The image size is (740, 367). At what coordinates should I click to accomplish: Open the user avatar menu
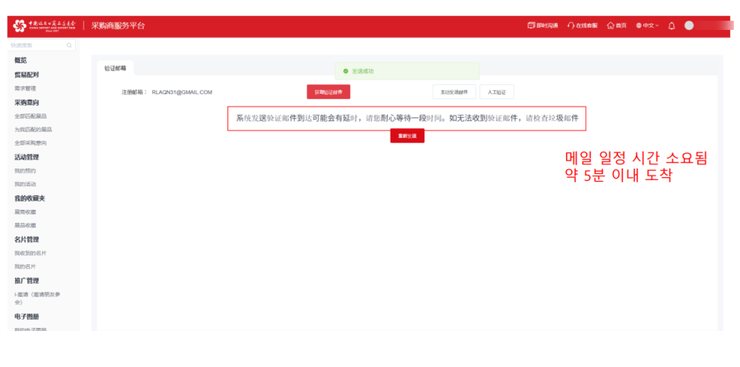(x=689, y=26)
